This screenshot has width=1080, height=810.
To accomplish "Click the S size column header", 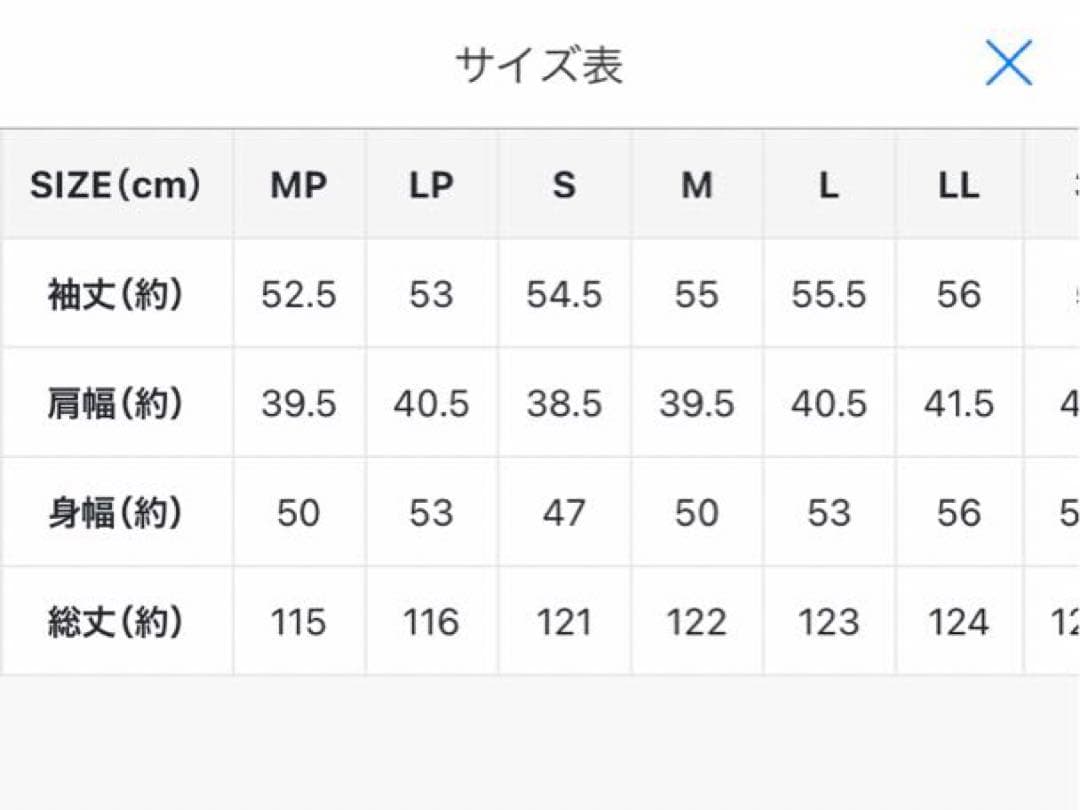I will (x=563, y=185).
